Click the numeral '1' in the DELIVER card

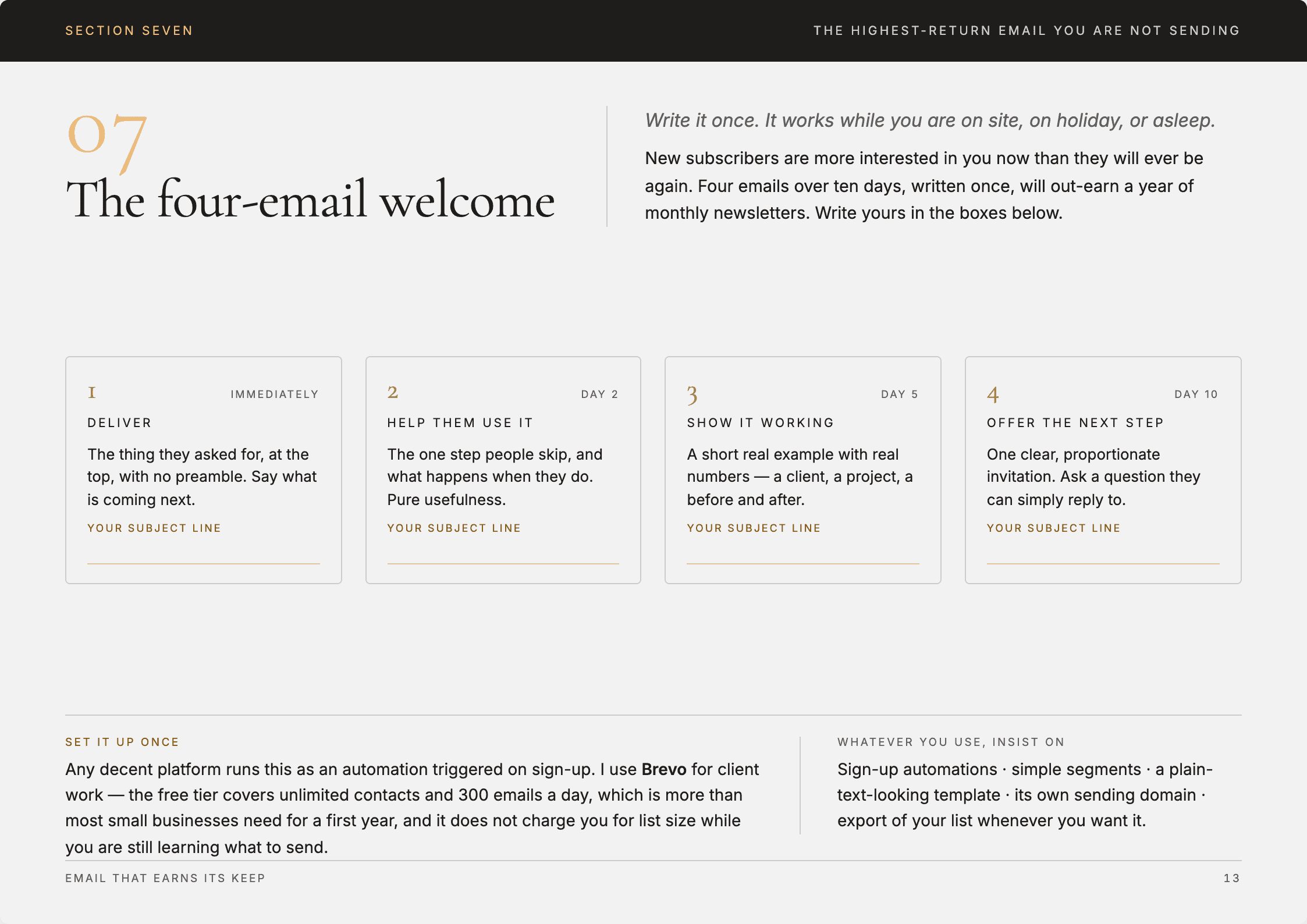[92, 393]
